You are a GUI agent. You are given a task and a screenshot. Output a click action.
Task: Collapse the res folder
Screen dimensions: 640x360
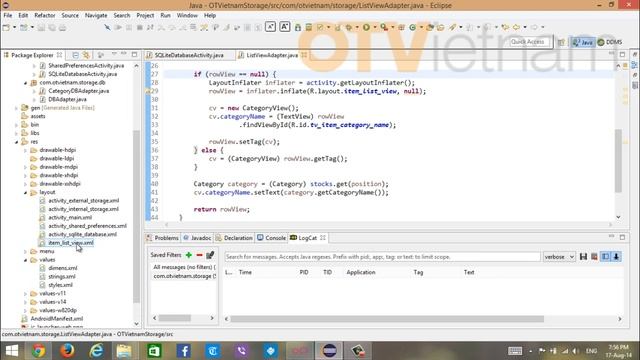[x=16, y=142]
